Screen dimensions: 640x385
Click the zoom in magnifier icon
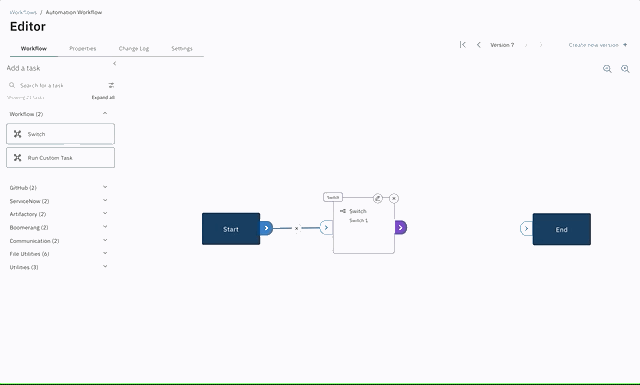click(625, 69)
